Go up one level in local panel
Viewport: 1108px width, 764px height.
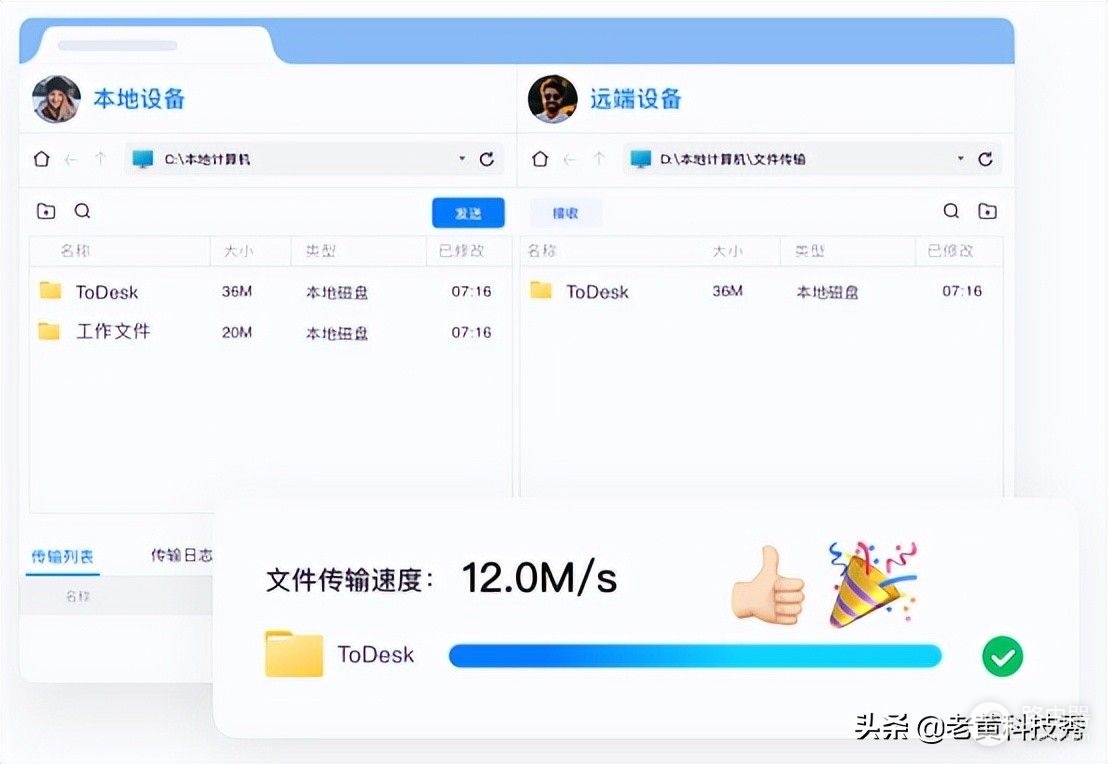(x=100, y=159)
